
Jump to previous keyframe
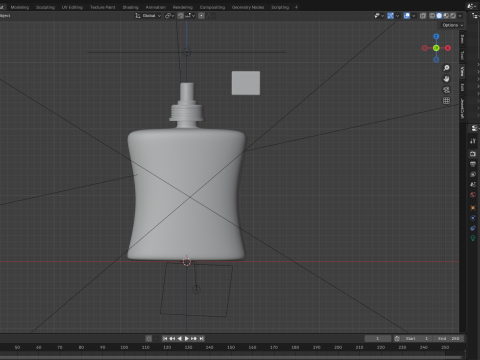point(172,339)
